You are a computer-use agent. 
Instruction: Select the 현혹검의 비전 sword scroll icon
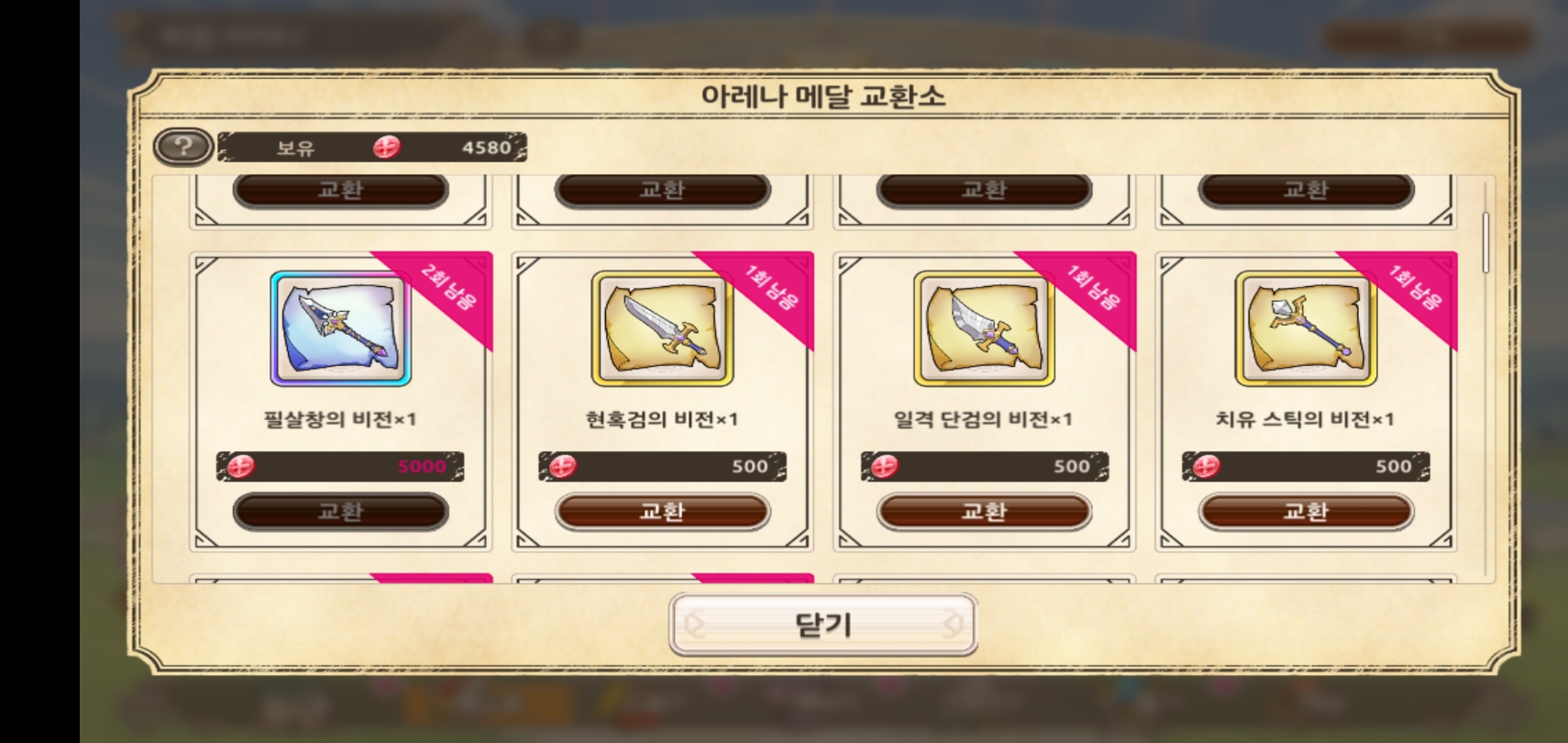click(662, 328)
